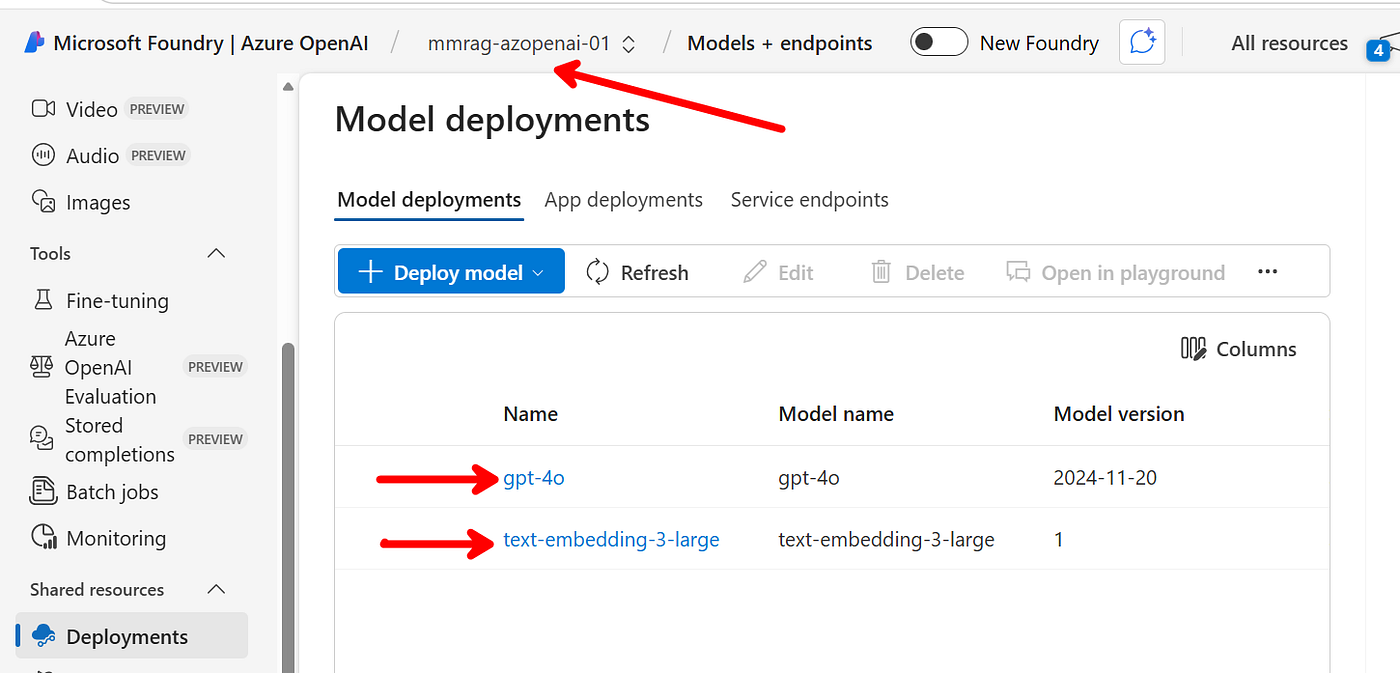Go to Monitoring in the sidebar
Image resolution: width=1400 pixels, height=673 pixels.
[x=116, y=538]
